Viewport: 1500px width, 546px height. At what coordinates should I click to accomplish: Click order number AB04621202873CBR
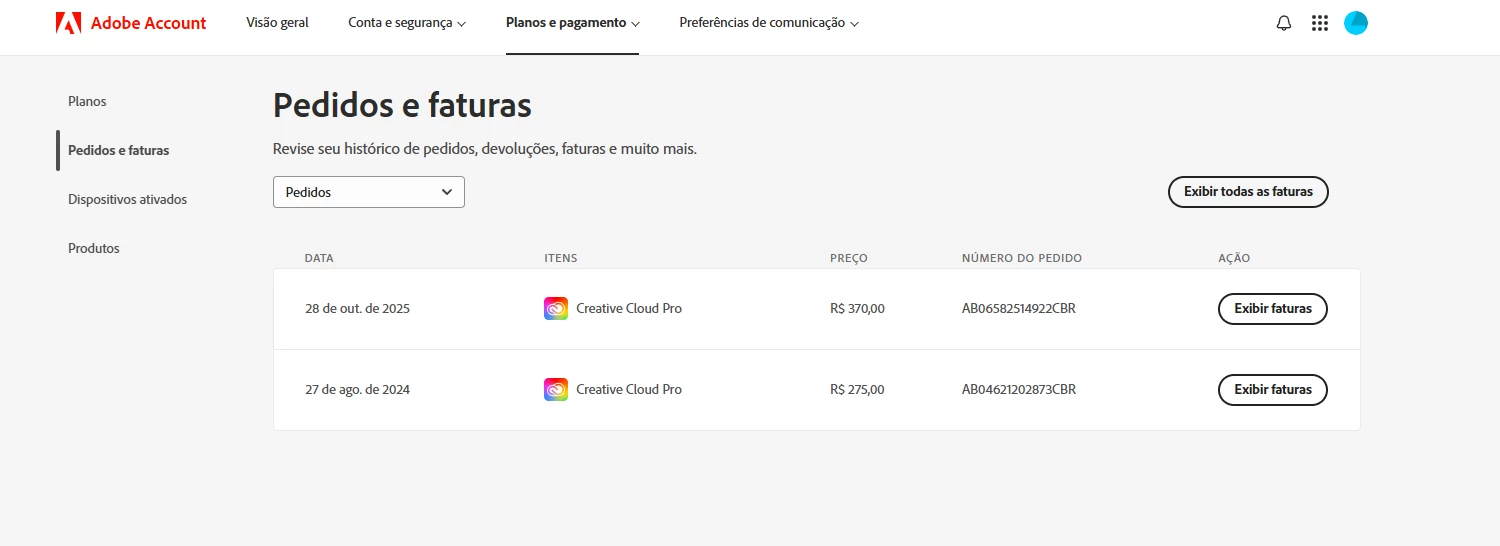pos(1019,390)
